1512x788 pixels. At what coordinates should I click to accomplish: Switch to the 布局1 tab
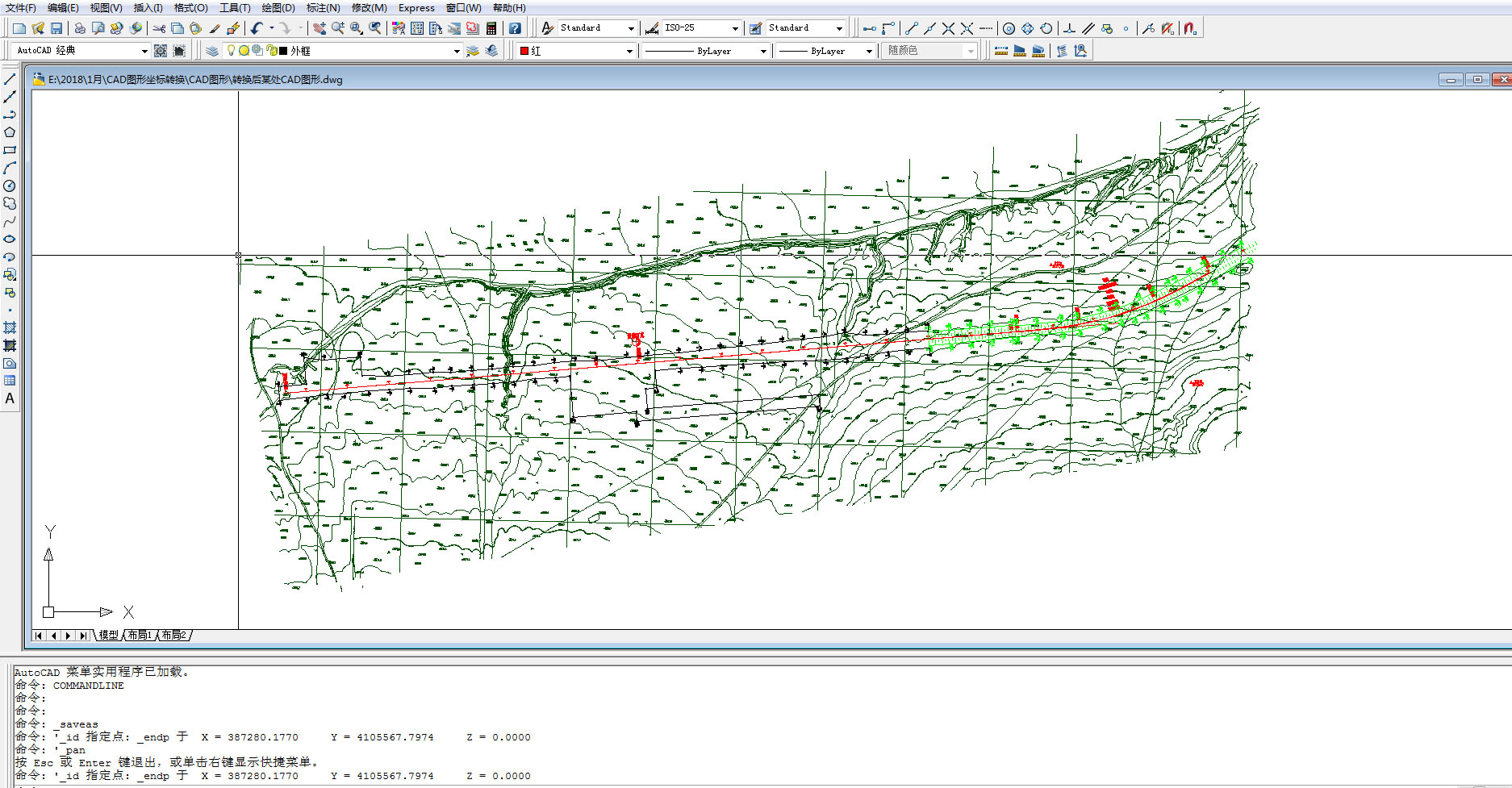tap(140, 636)
